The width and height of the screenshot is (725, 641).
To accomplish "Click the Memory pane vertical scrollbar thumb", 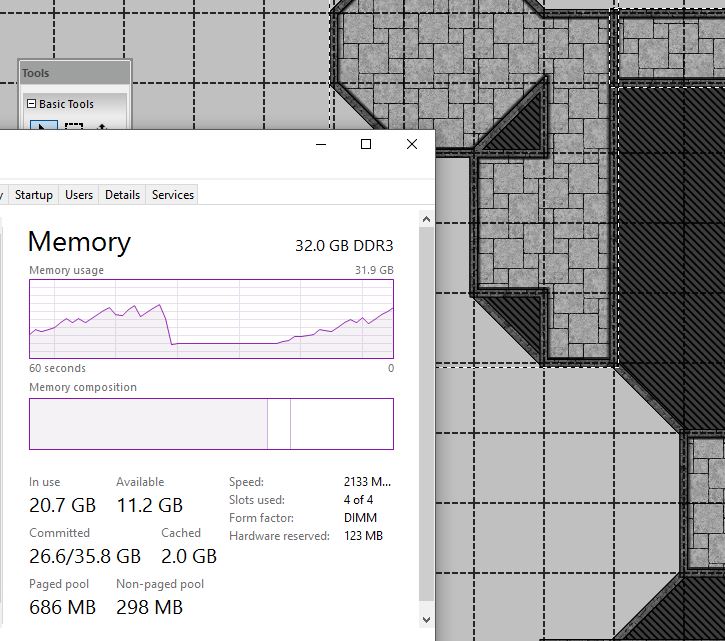I will click(427, 400).
